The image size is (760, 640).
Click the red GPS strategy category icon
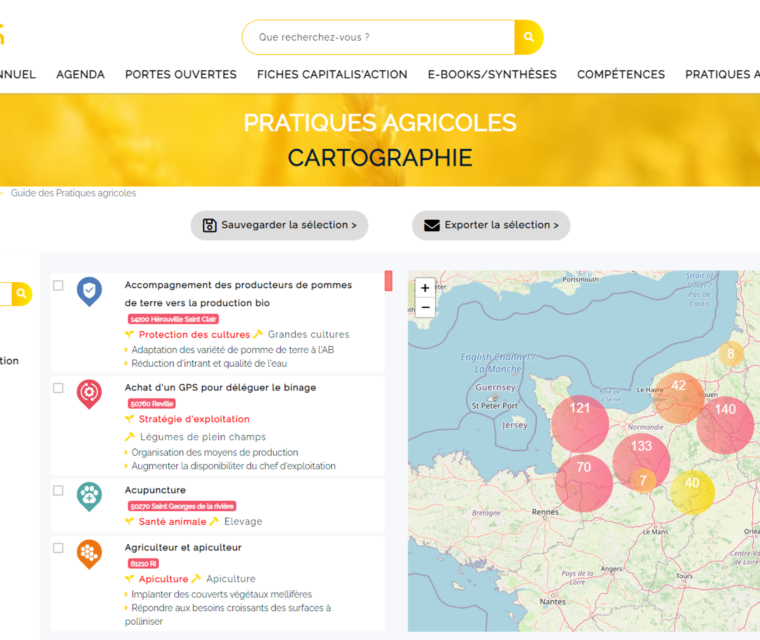point(89,393)
